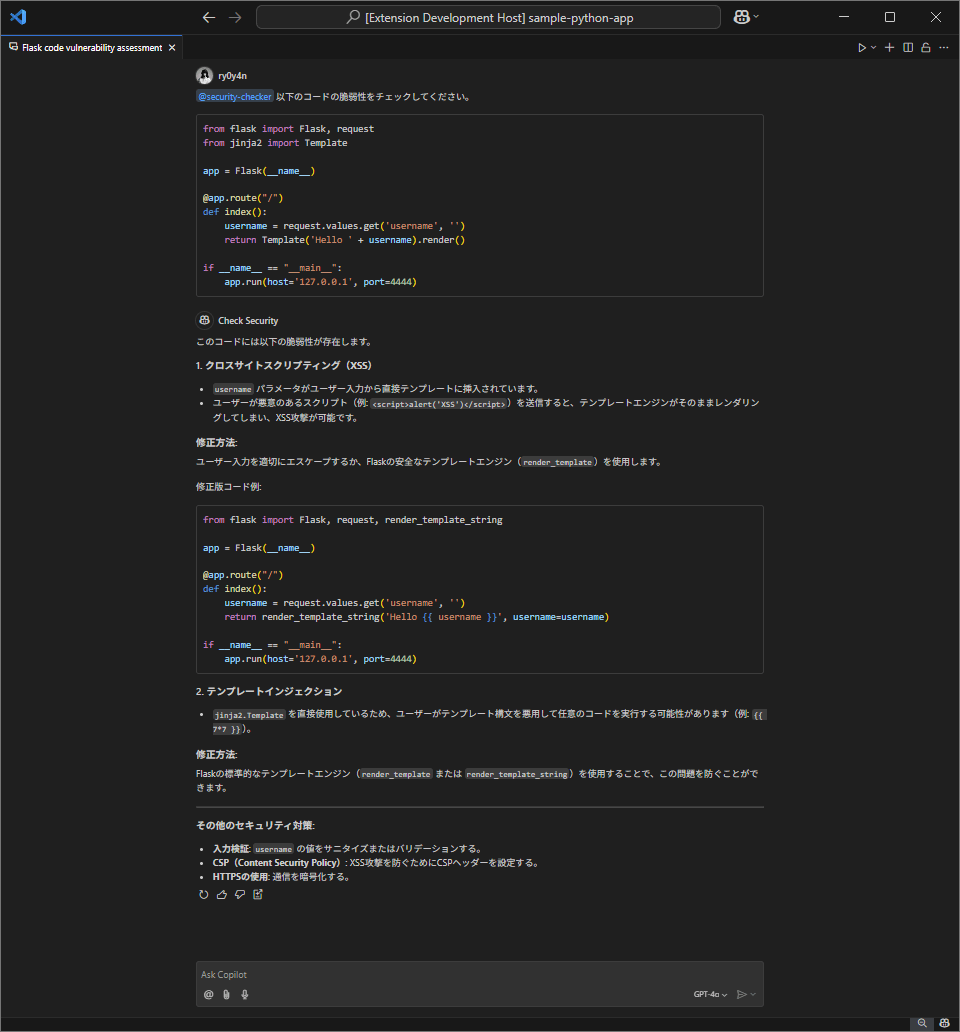Expand the Copilot title bar dropdown chevron
Viewport: 960px width, 1032px height.
tap(756, 17)
